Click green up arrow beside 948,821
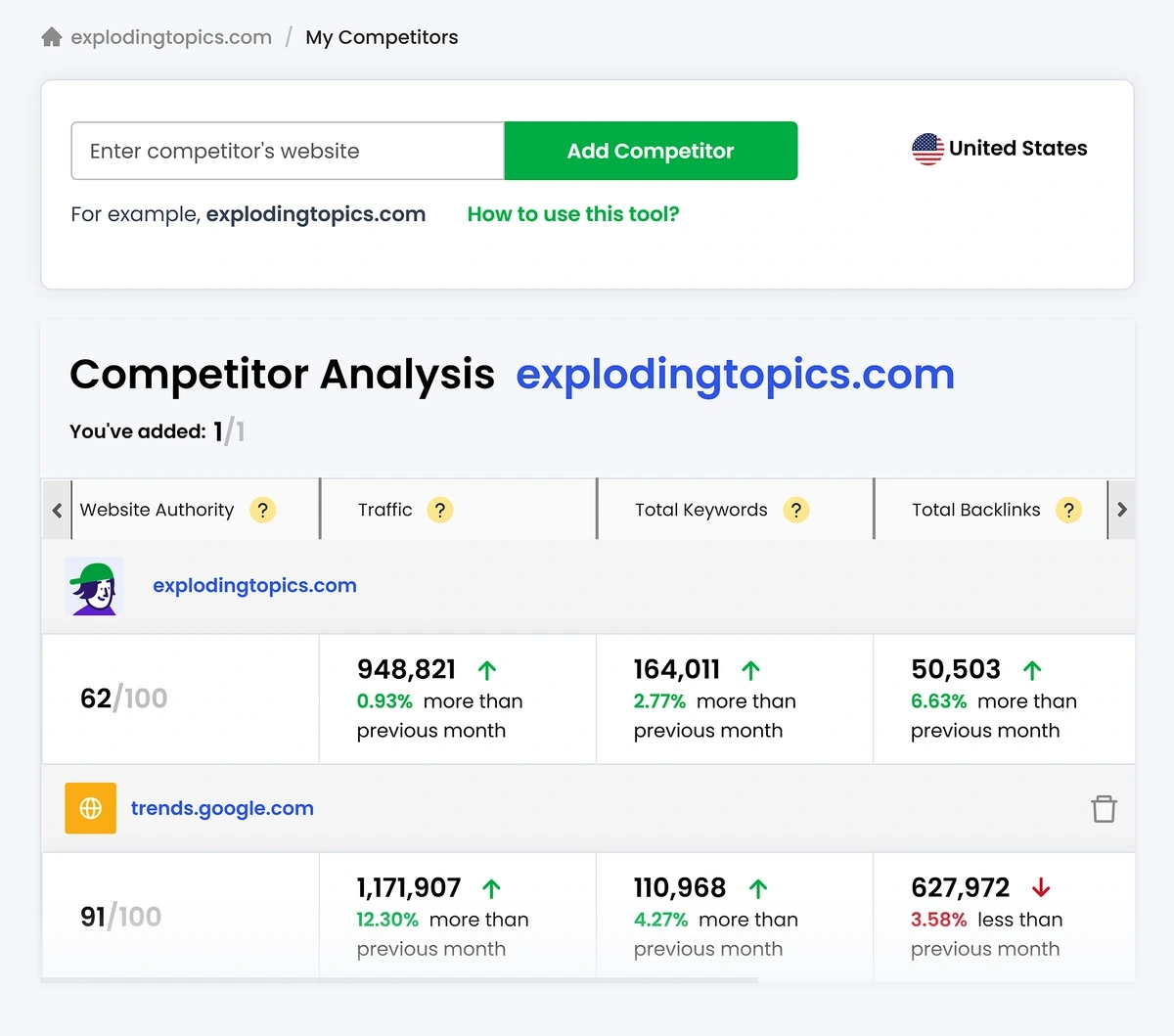 (x=487, y=670)
